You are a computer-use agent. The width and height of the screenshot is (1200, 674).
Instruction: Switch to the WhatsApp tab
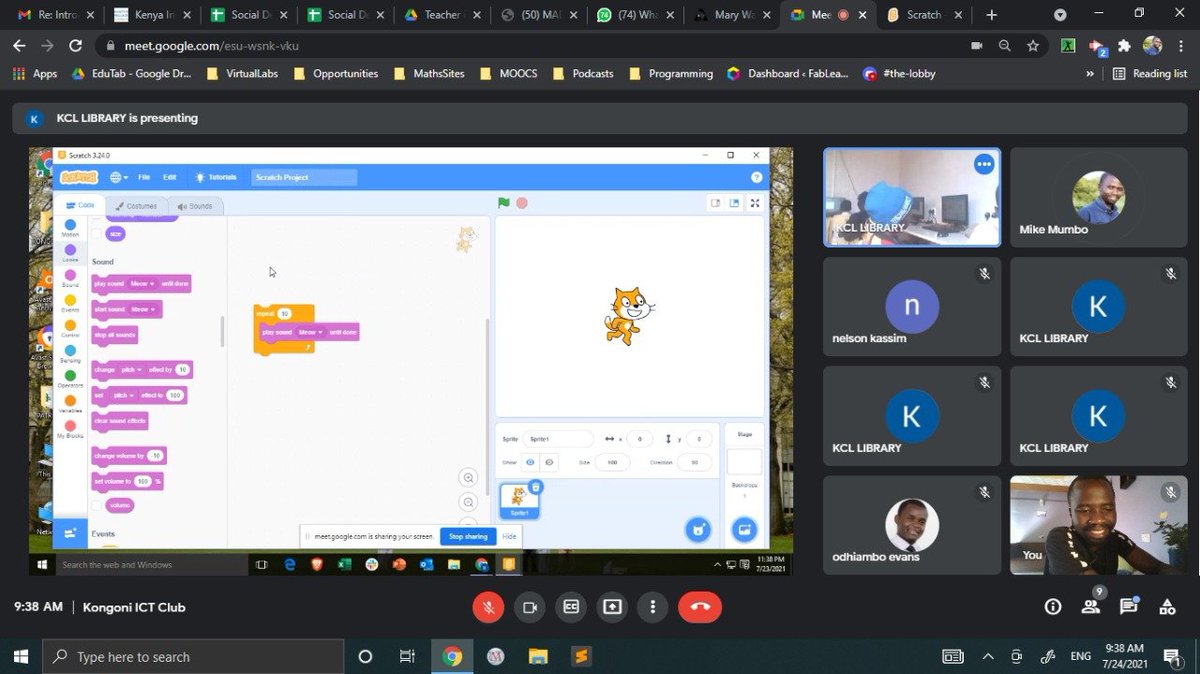click(636, 15)
